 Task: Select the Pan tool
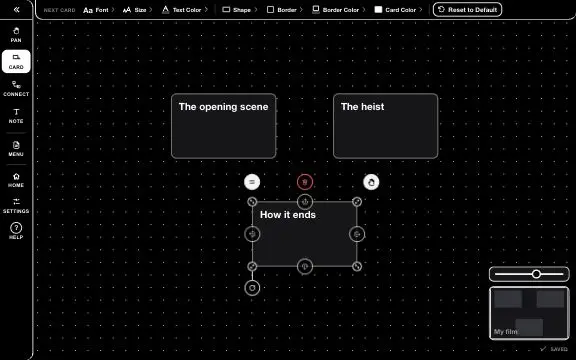pos(16,35)
